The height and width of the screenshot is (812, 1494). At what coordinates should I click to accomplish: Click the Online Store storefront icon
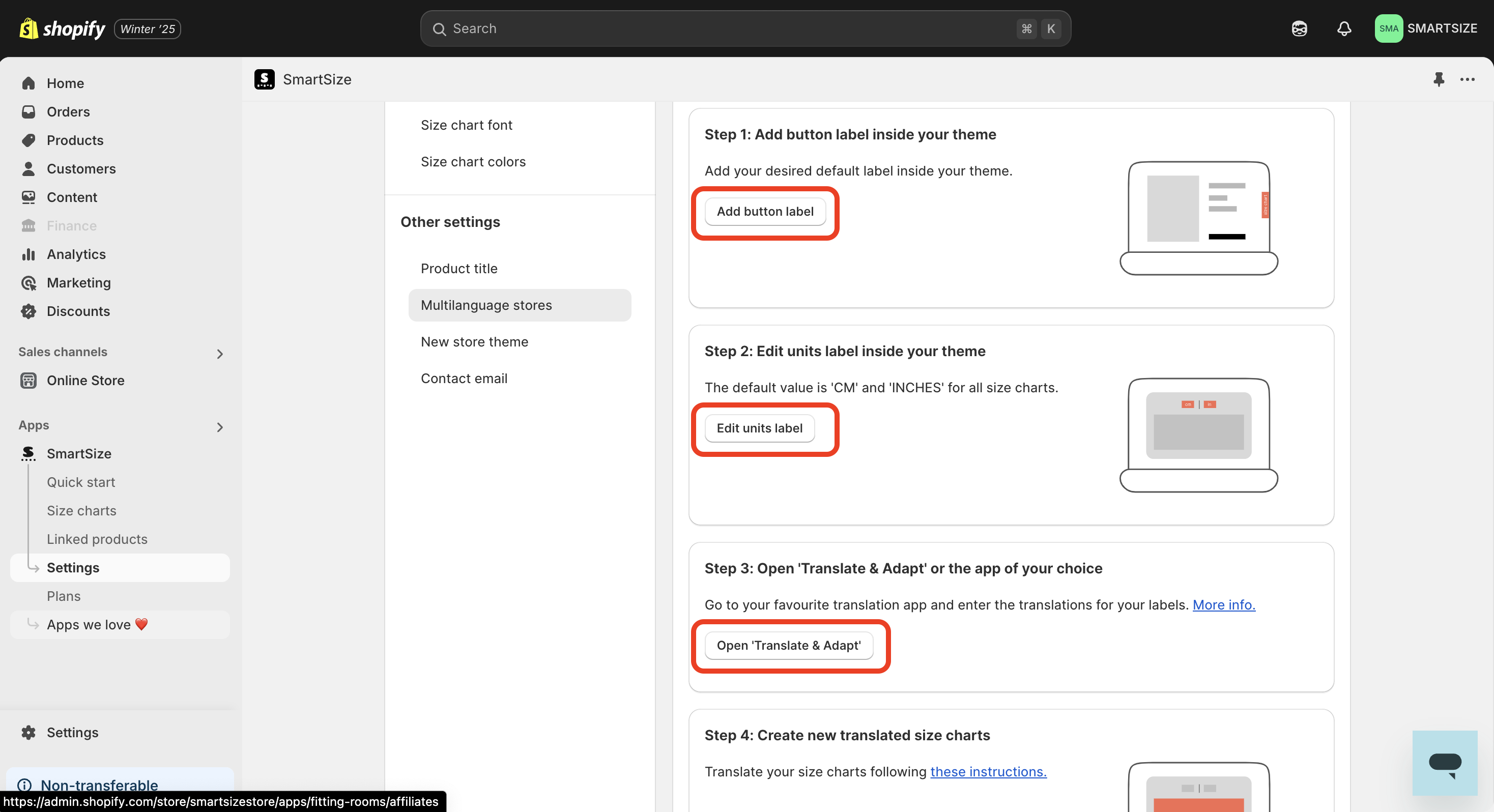(28, 380)
